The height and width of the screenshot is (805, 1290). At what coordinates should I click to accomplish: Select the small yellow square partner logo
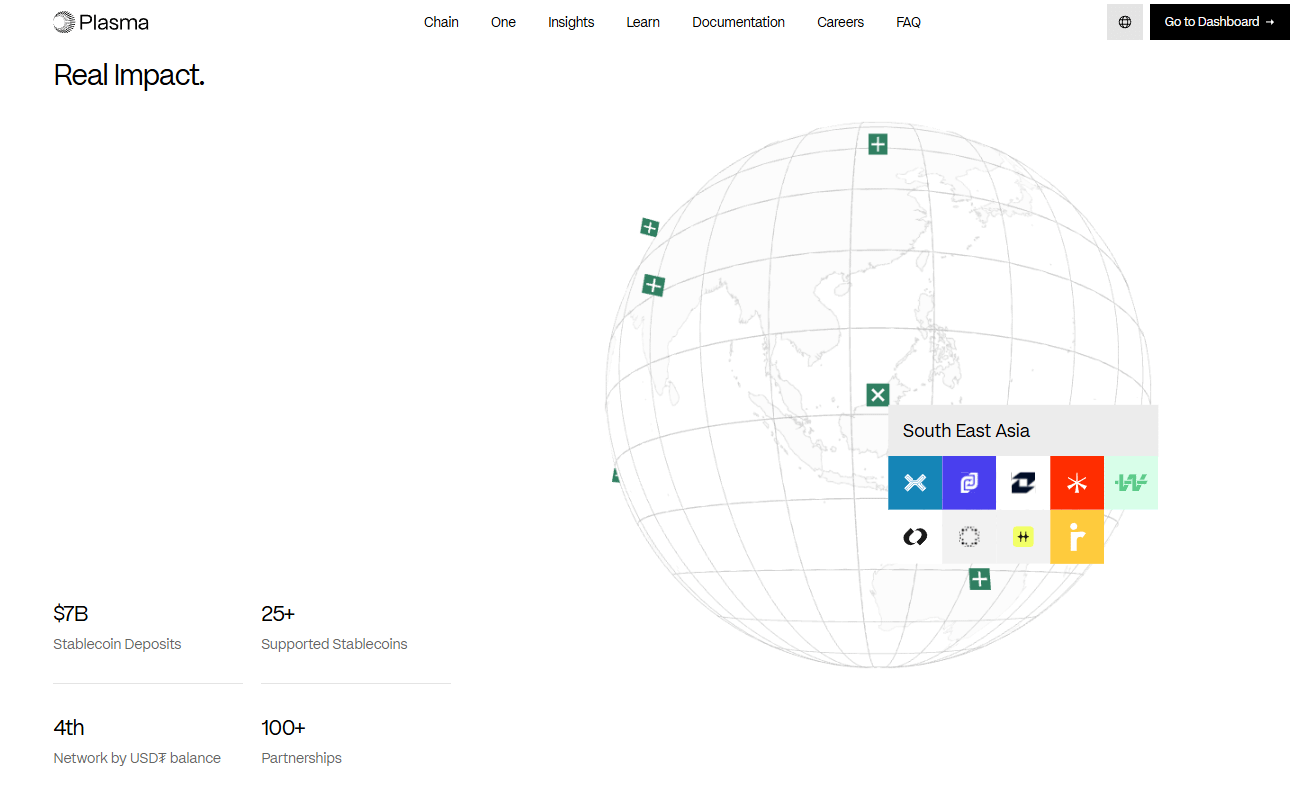(x=1023, y=537)
